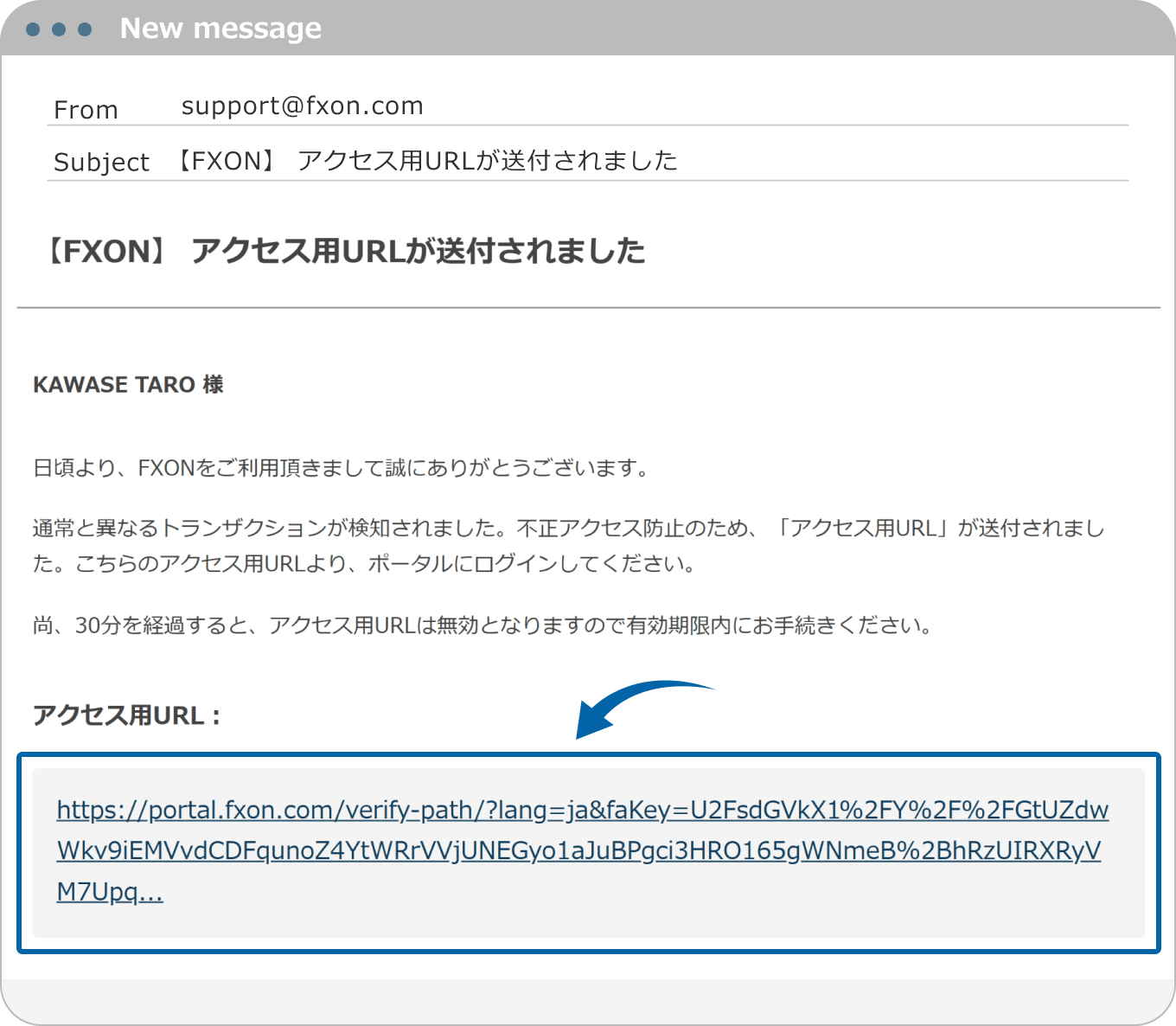This screenshot has width=1176, height=1026.
Task: Click the "Subject" field label
Action: (101, 162)
